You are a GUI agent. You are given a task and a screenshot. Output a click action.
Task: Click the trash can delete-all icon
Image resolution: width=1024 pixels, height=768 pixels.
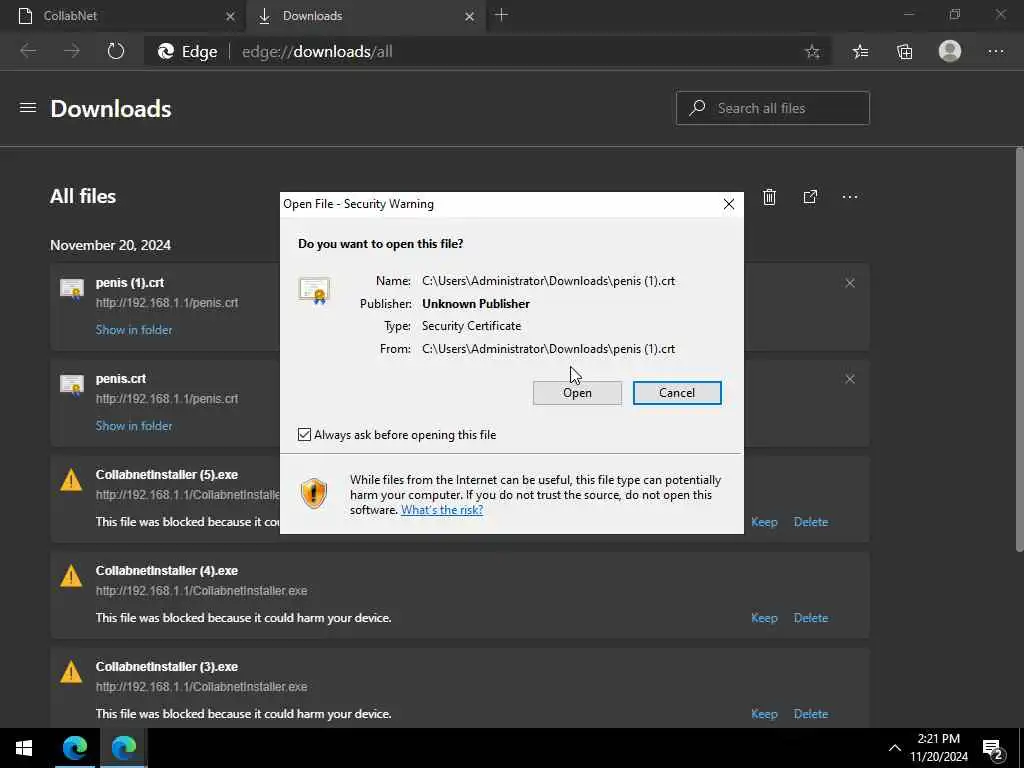click(x=769, y=197)
